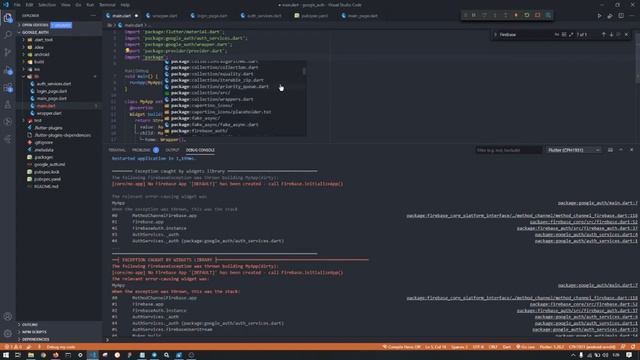Toggle Use Regular Expression in find widget
The height and width of the screenshot is (360, 640).
[571, 35]
